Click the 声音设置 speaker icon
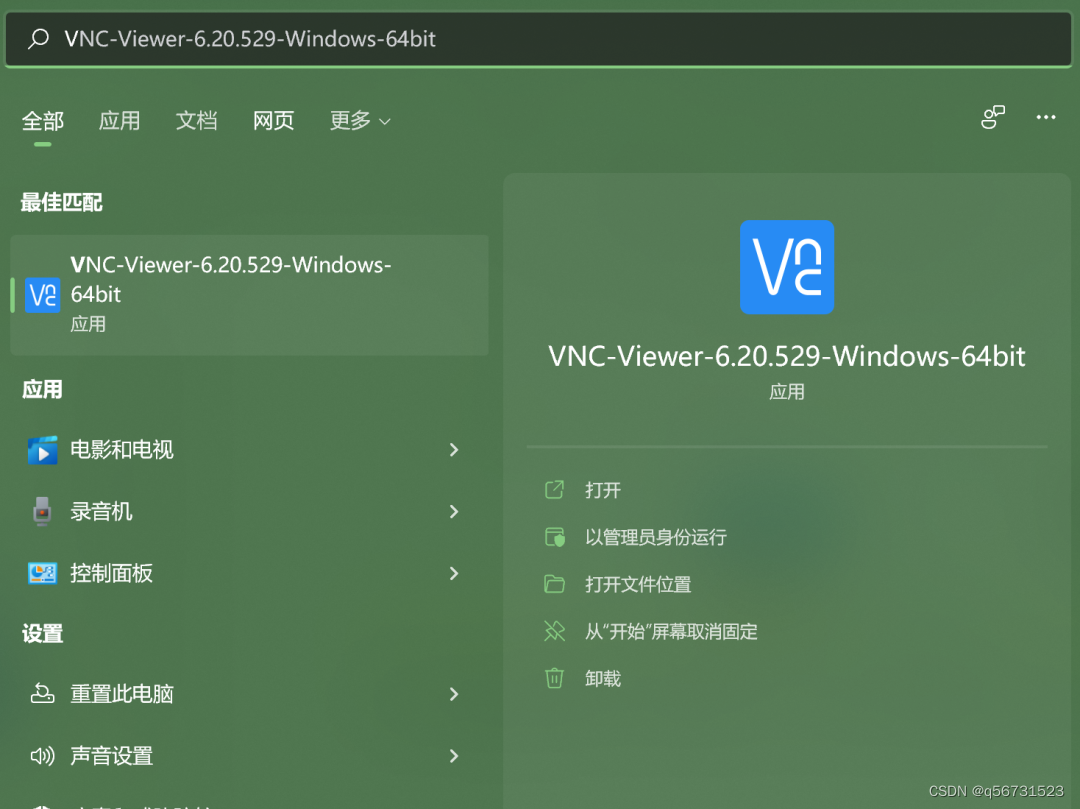This screenshot has width=1080, height=809. tap(42, 756)
